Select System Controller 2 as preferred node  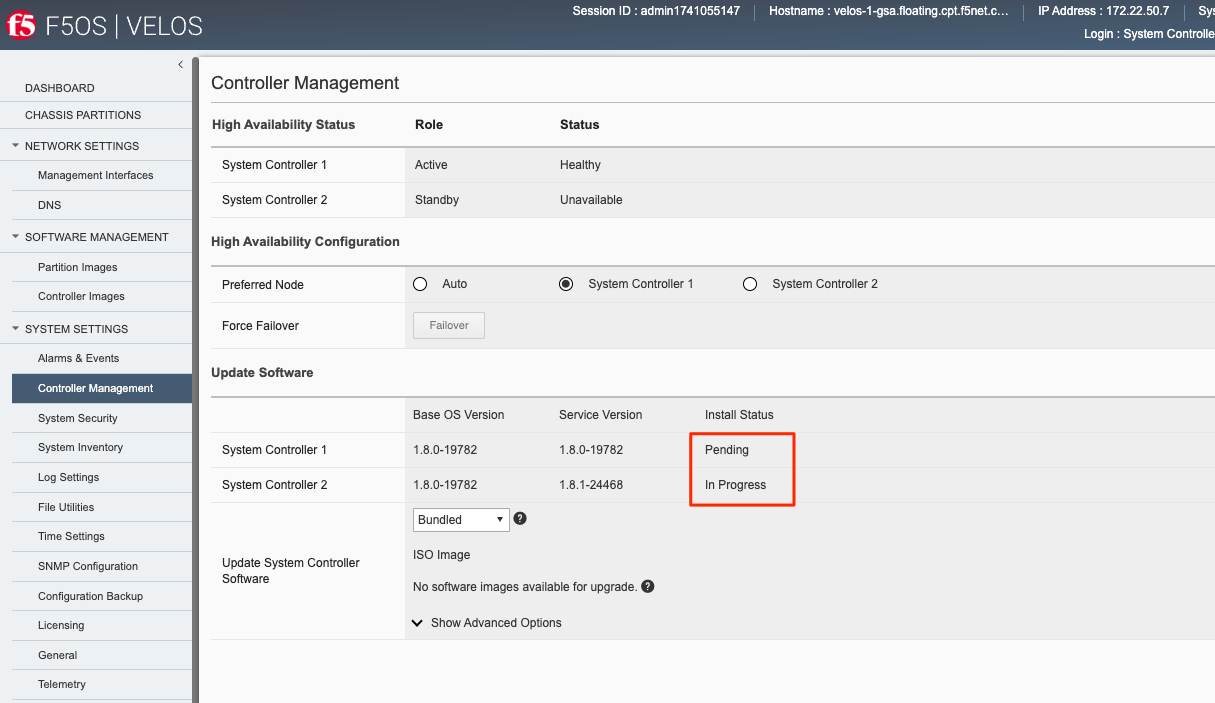pos(750,284)
